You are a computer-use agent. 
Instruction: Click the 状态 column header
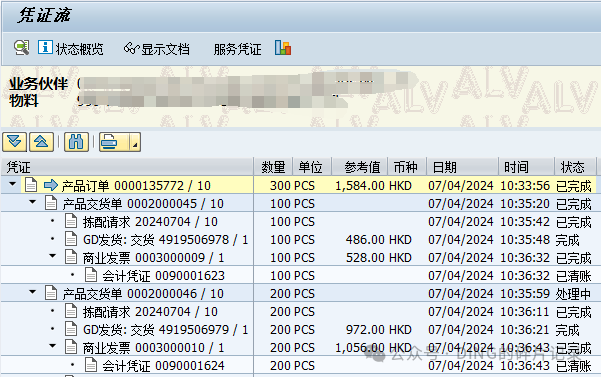click(x=575, y=167)
